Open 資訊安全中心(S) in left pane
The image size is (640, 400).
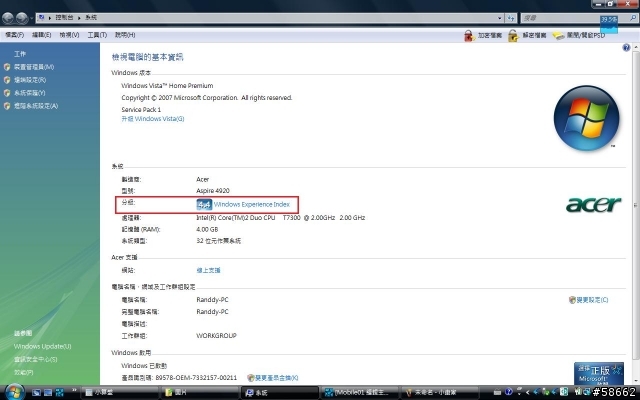pyautogui.click(x=36, y=360)
